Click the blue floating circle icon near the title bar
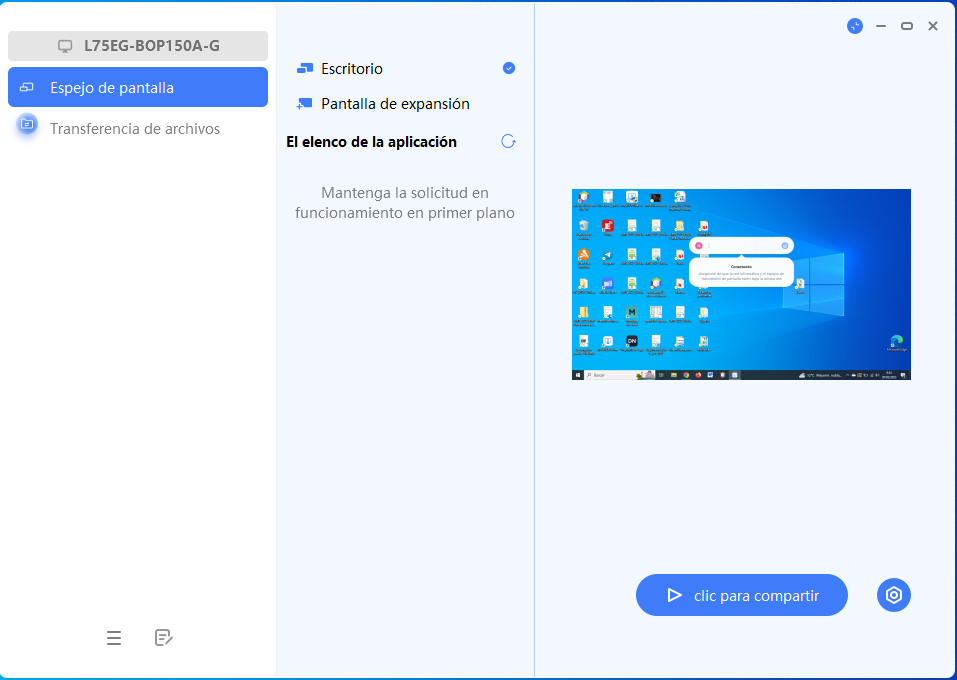This screenshot has width=957, height=680. pyautogui.click(x=854, y=26)
